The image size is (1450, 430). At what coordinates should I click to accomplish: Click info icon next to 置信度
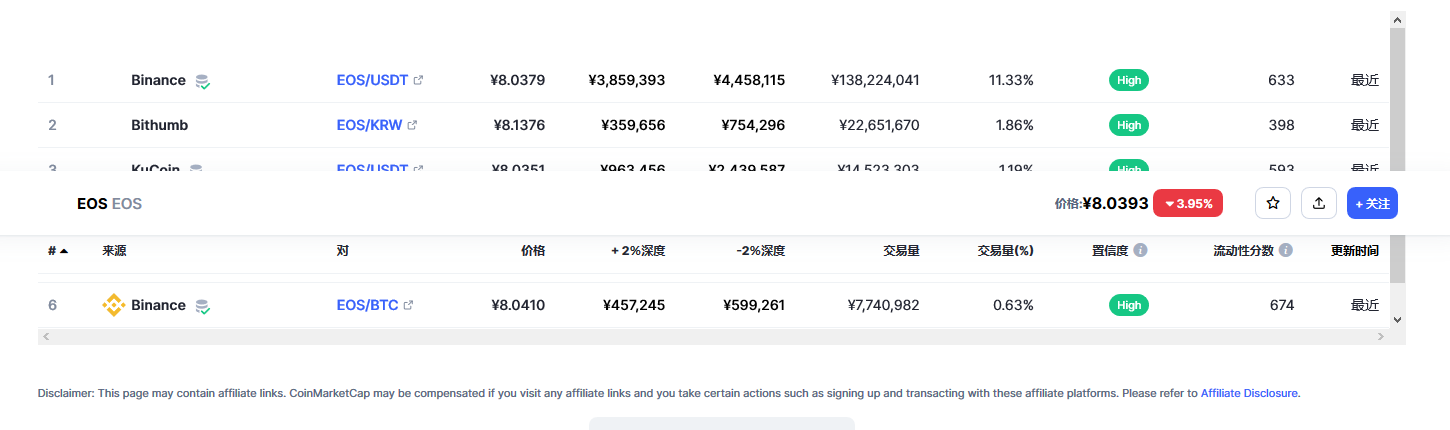point(1140,250)
